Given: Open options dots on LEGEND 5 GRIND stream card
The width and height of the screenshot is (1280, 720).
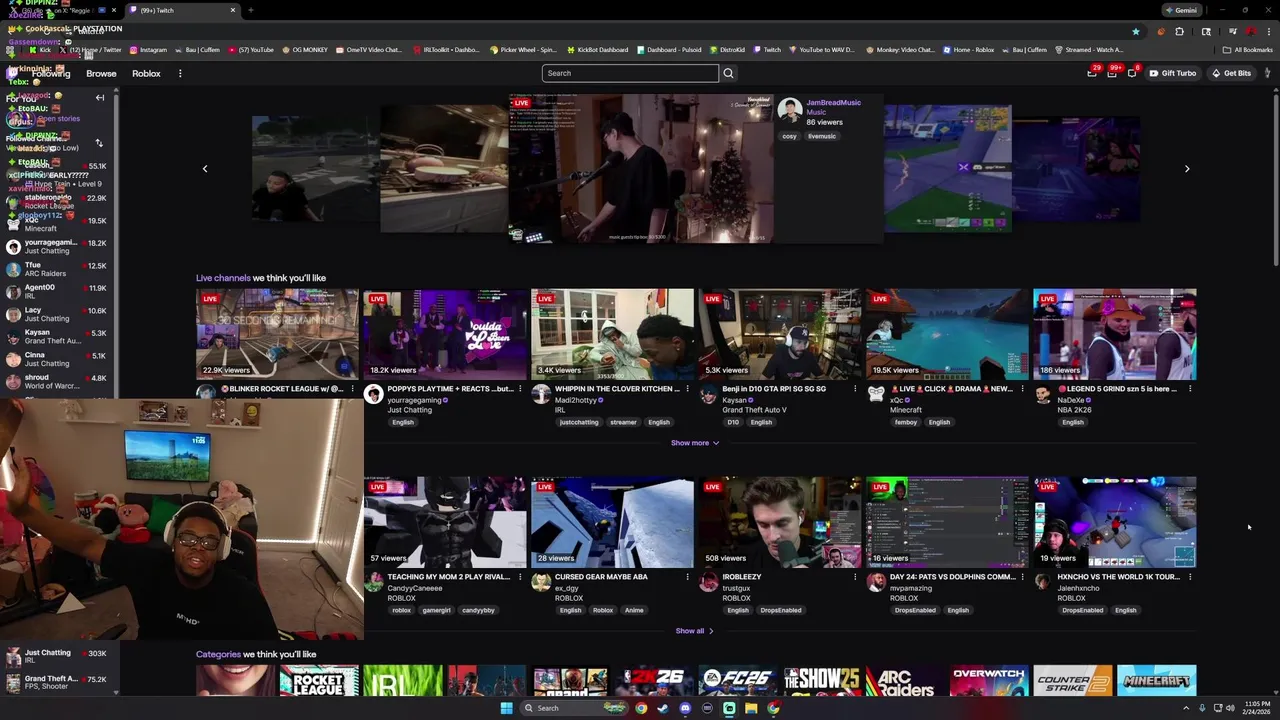Looking at the screenshot, I should tap(1190, 389).
